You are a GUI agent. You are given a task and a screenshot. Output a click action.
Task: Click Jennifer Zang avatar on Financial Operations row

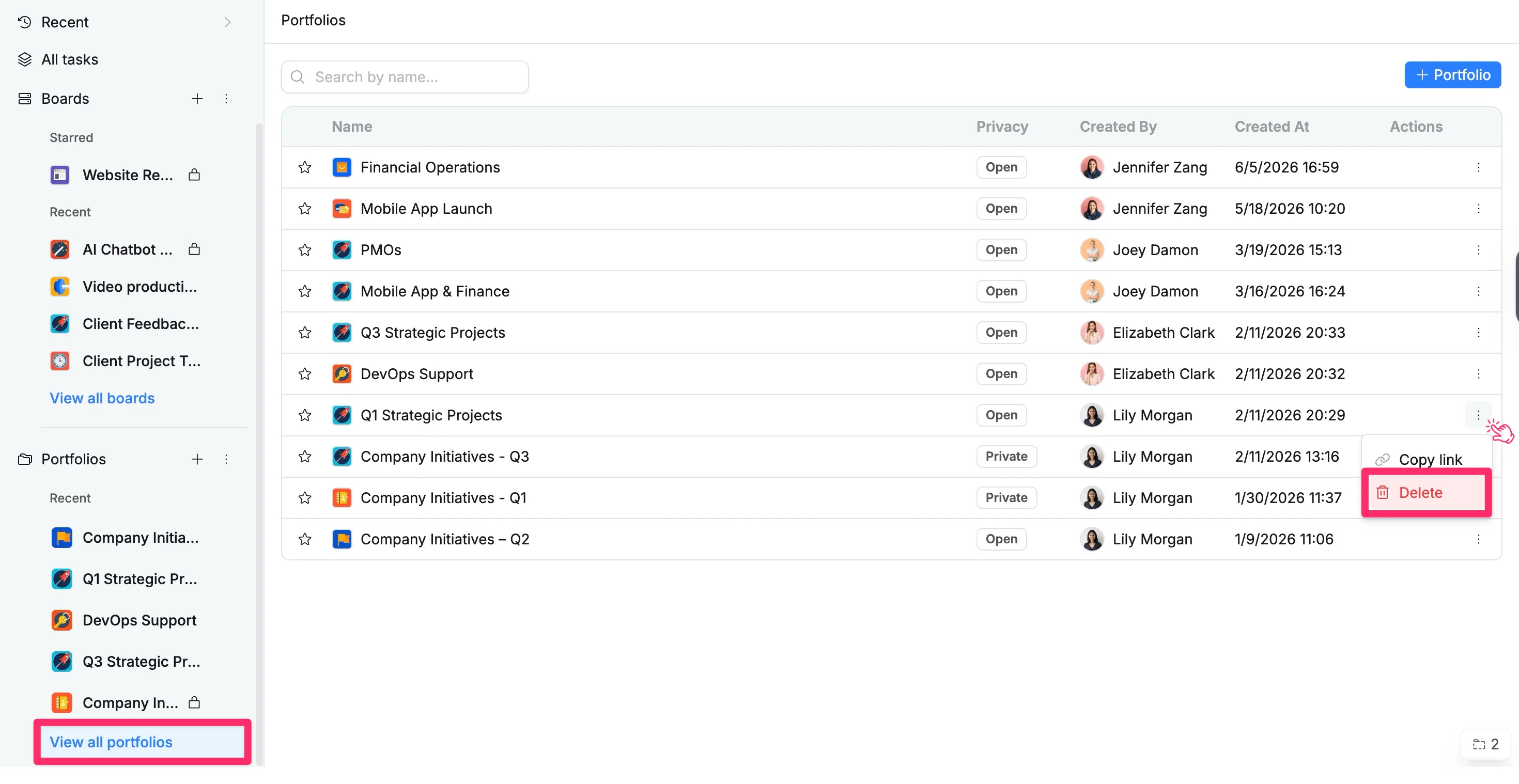coord(1092,167)
